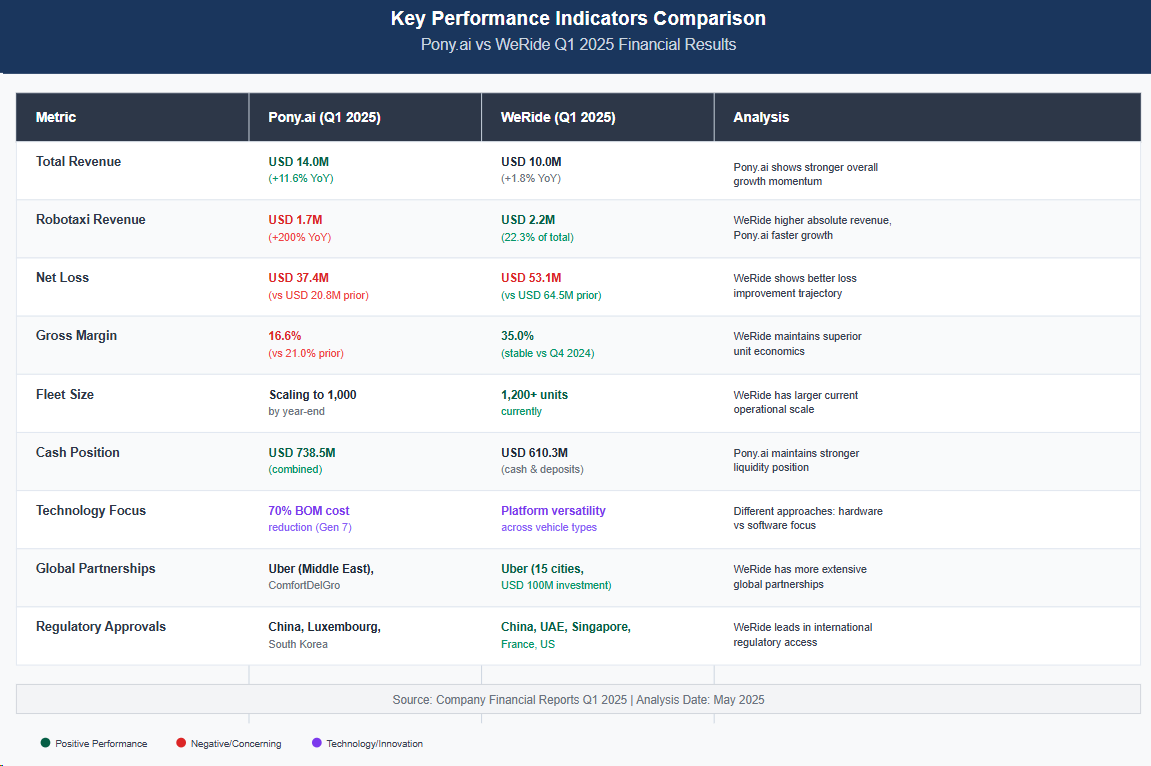Click Pony.ai net loss "USD 37.4M"
Viewport: 1151px width, 766px height.
pyautogui.click(x=299, y=277)
